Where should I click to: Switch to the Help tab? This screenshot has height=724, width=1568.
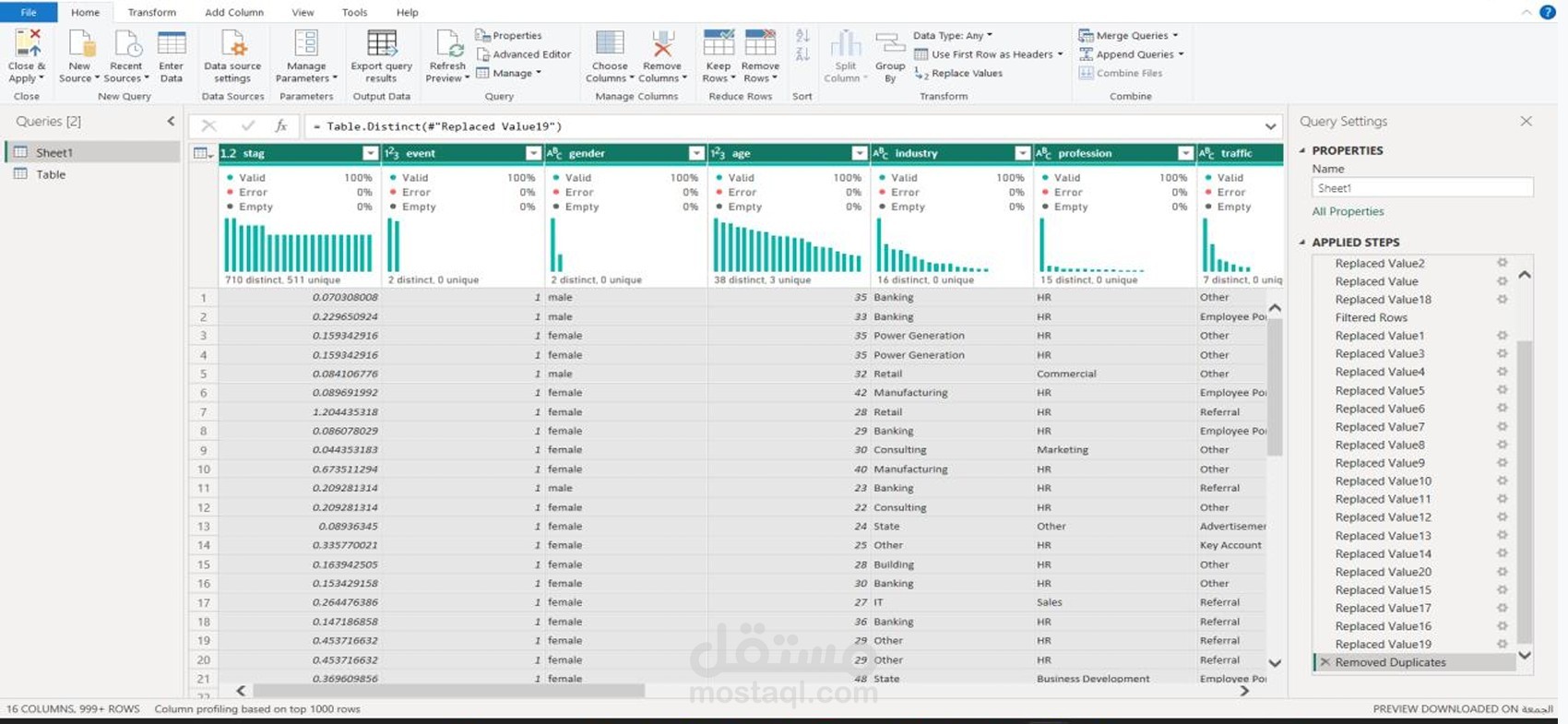point(407,12)
